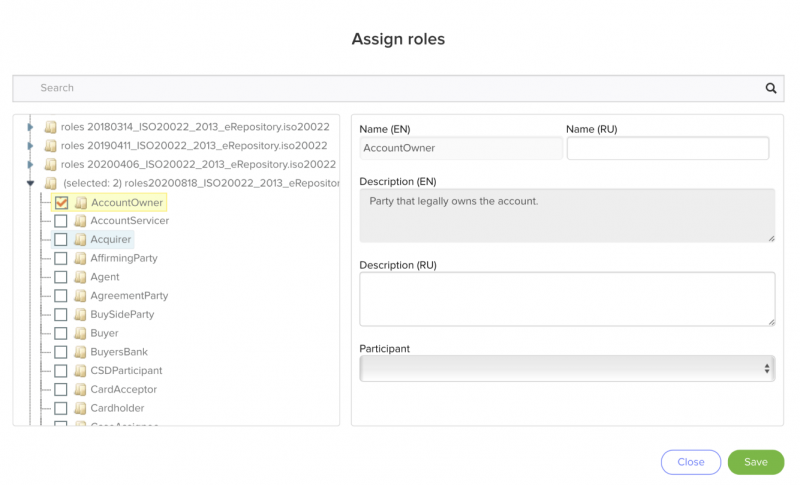Click into the Search field
The height and width of the screenshot is (485, 800).
tap(398, 88)
